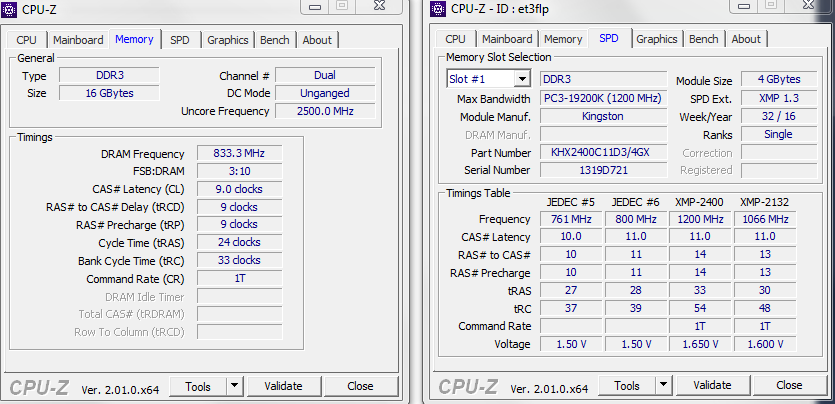Go to Graphics tab in the et3flp window
The width and height of the screenshot is (835, 404).
tap(657, 39)
